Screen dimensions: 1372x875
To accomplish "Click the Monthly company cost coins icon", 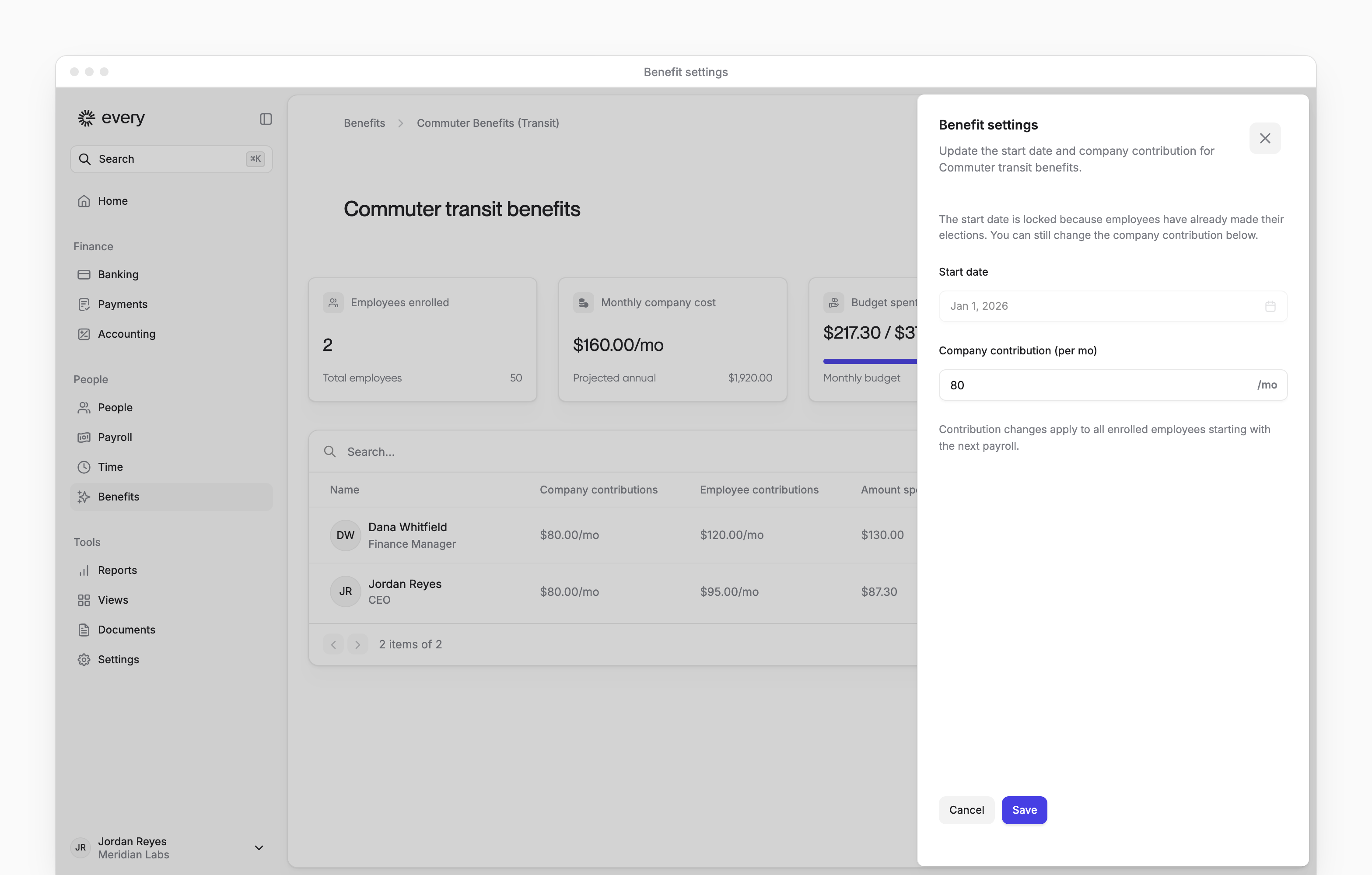I will [584, 302].
